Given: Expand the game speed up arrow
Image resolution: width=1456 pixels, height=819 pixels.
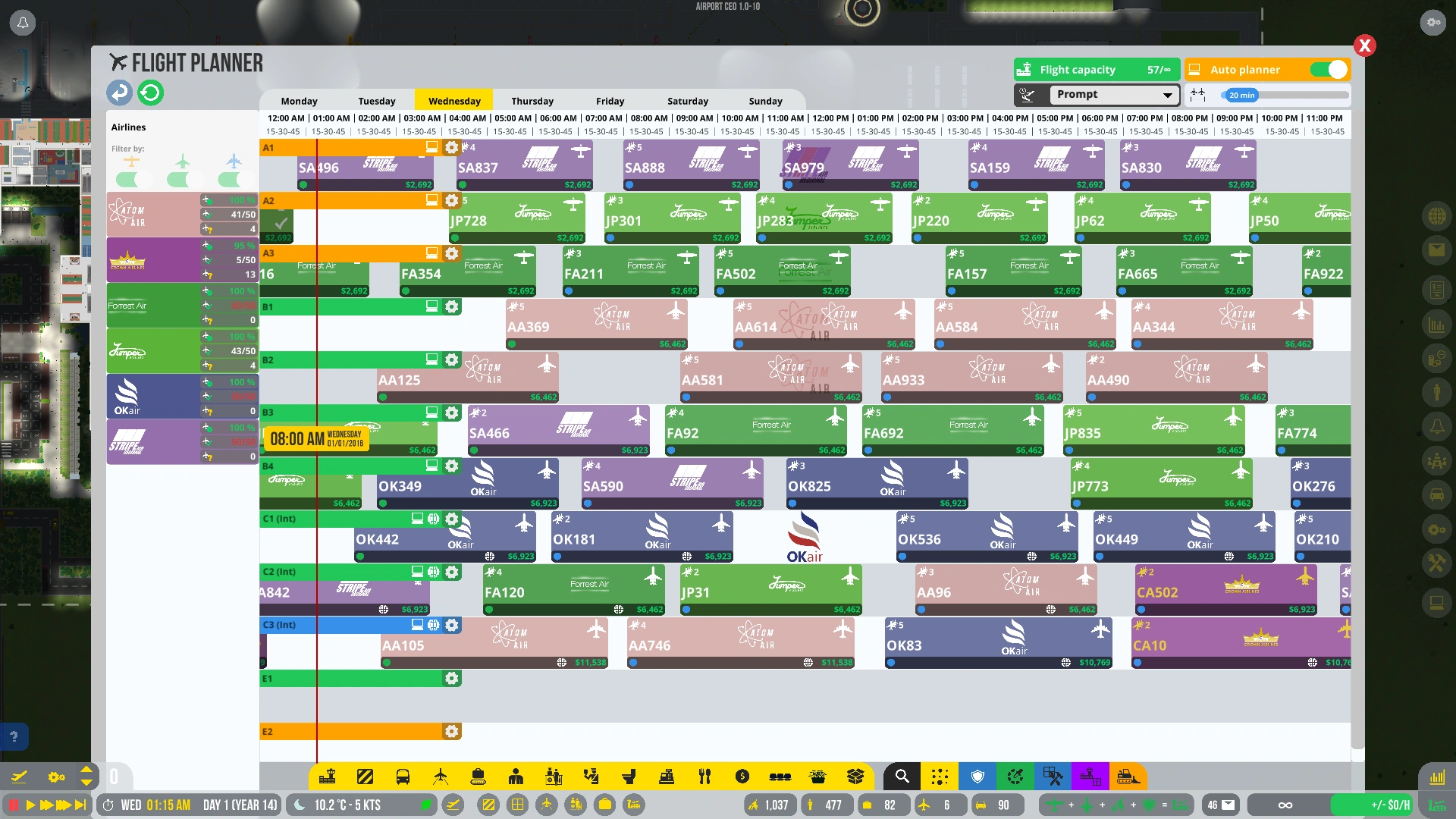Looking at the screenshot, I should pos(86,768).
